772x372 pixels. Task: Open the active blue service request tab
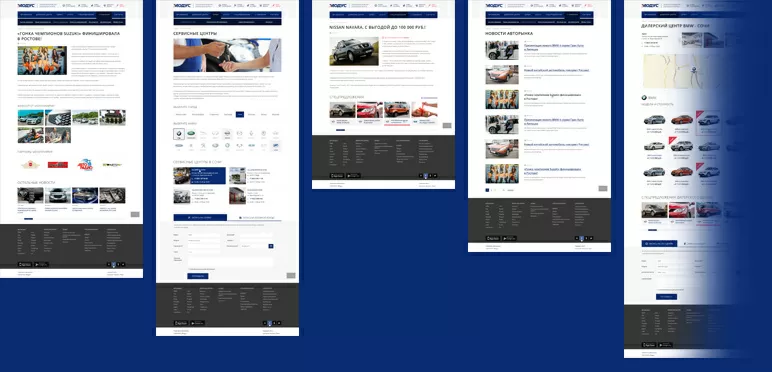200,217
